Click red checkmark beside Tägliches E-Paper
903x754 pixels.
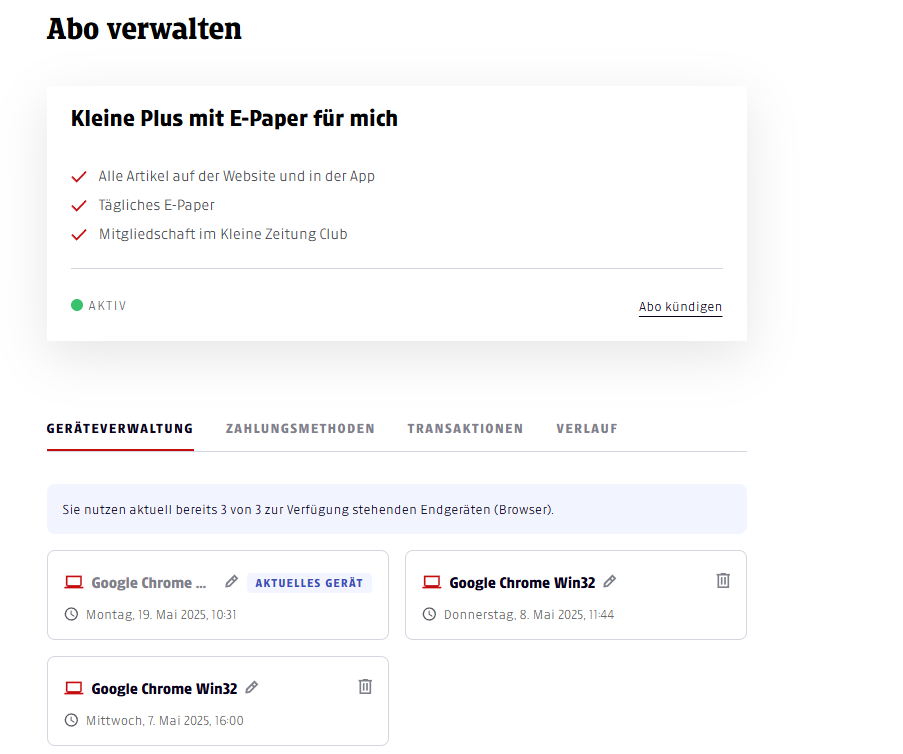79,206
